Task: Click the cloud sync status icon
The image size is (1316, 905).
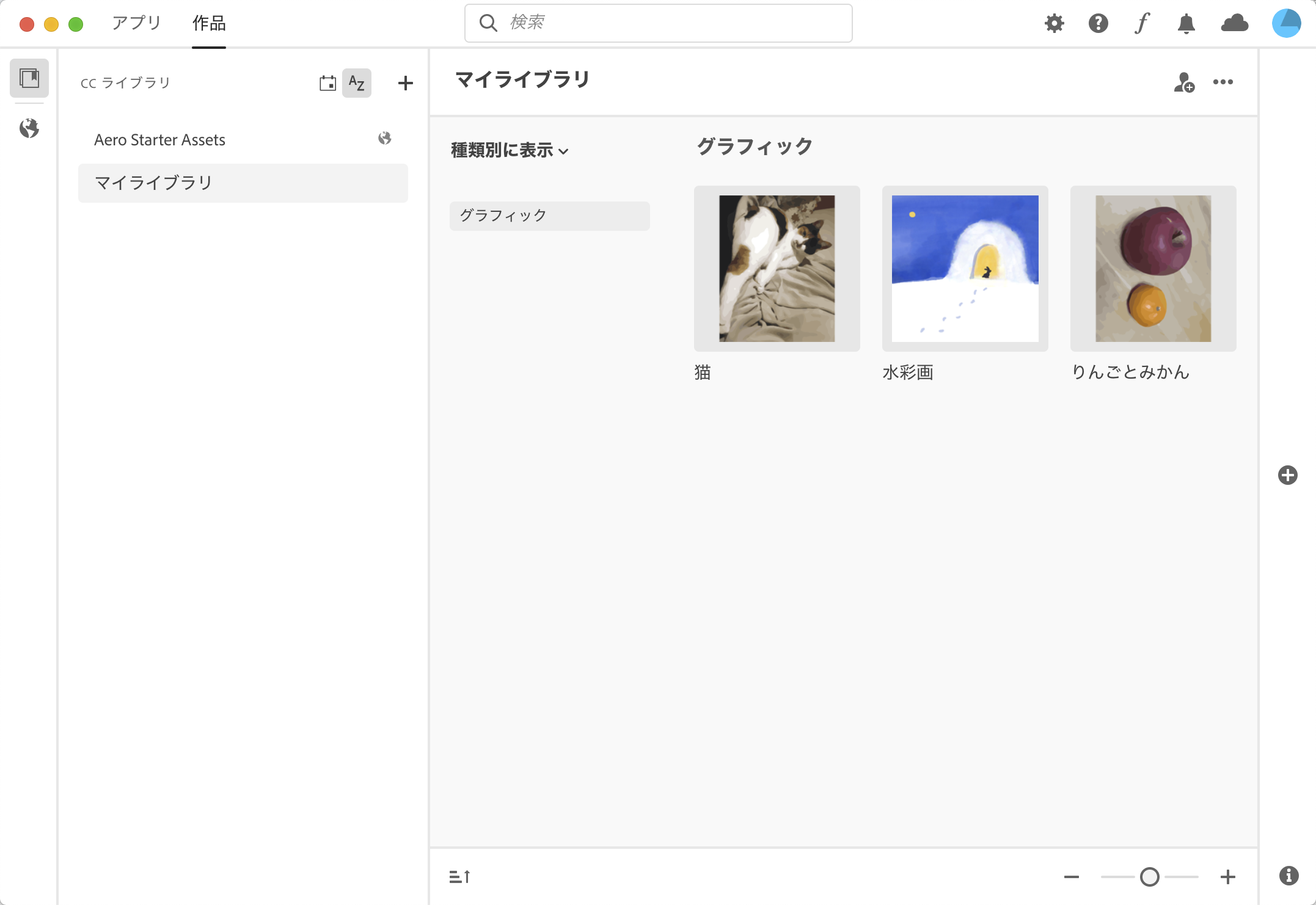Action: [1234, 24]
